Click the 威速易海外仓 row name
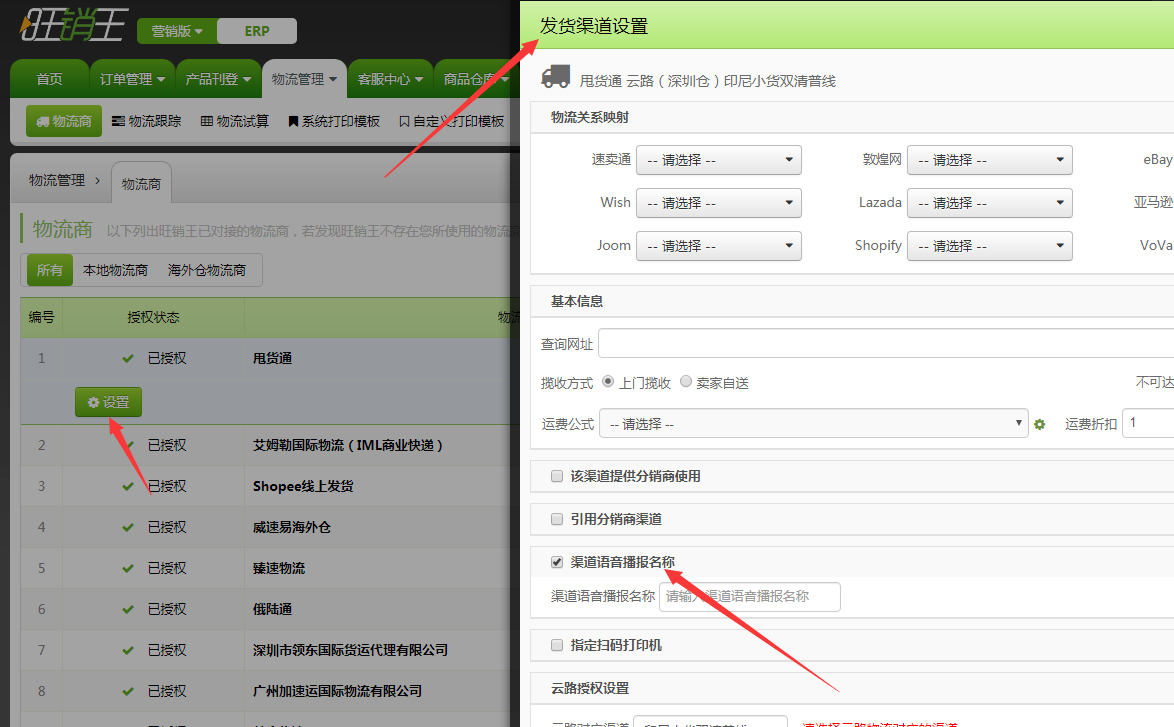This screenshot has width=1174, height=727. click(x=292, y=528)
